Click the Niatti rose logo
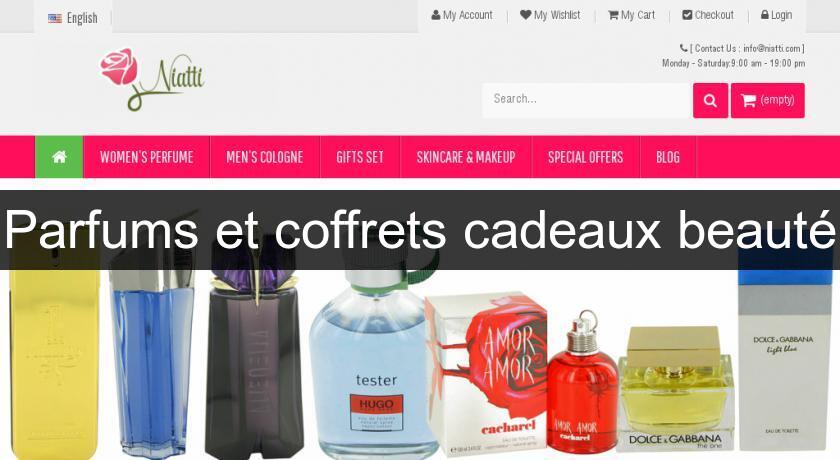The width and height of the screenshot is (840, 460). click(x=153, y=79)
